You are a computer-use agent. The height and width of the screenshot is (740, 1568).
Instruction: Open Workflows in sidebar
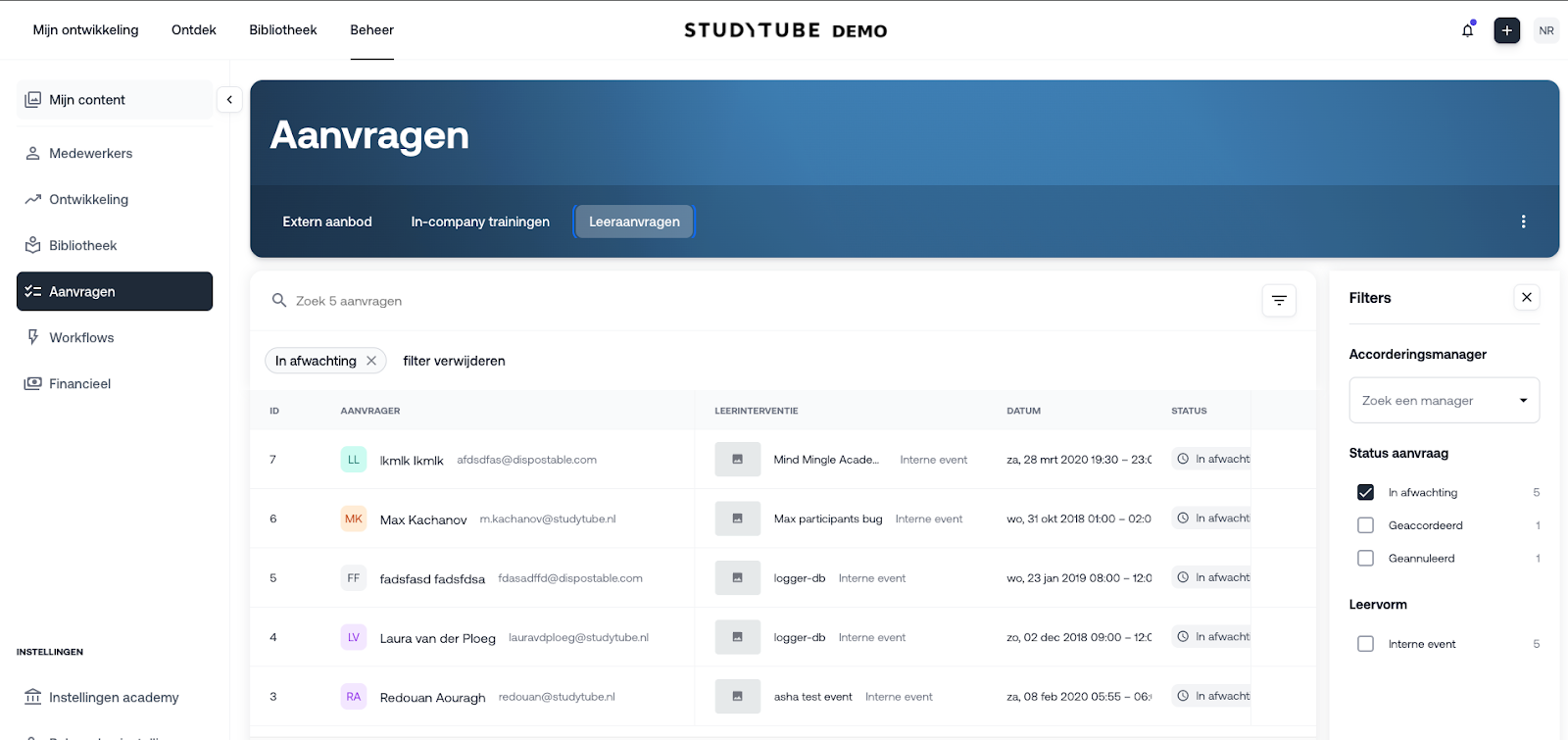point(115,337)
